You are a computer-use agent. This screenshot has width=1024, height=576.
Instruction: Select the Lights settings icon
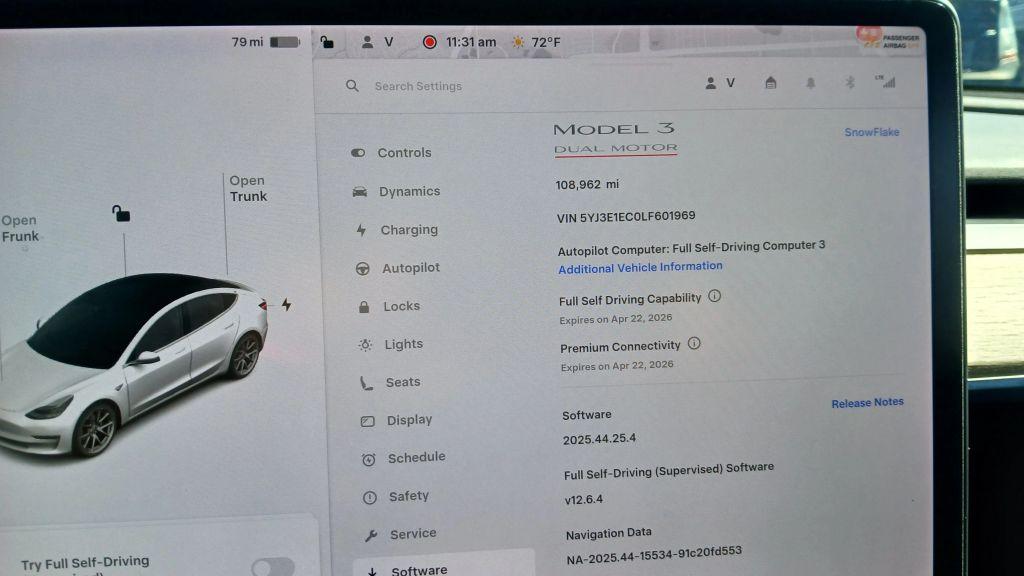coord(363,344)
